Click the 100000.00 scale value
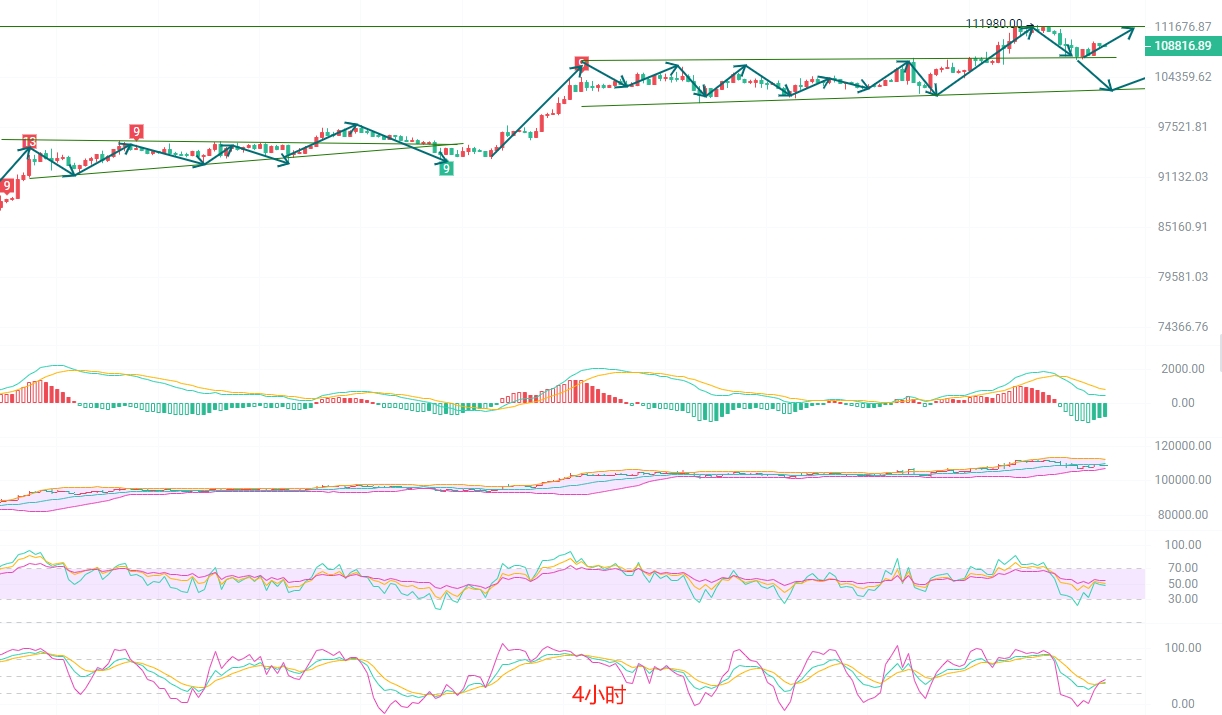The image size is (1222, 715). 1184,480
